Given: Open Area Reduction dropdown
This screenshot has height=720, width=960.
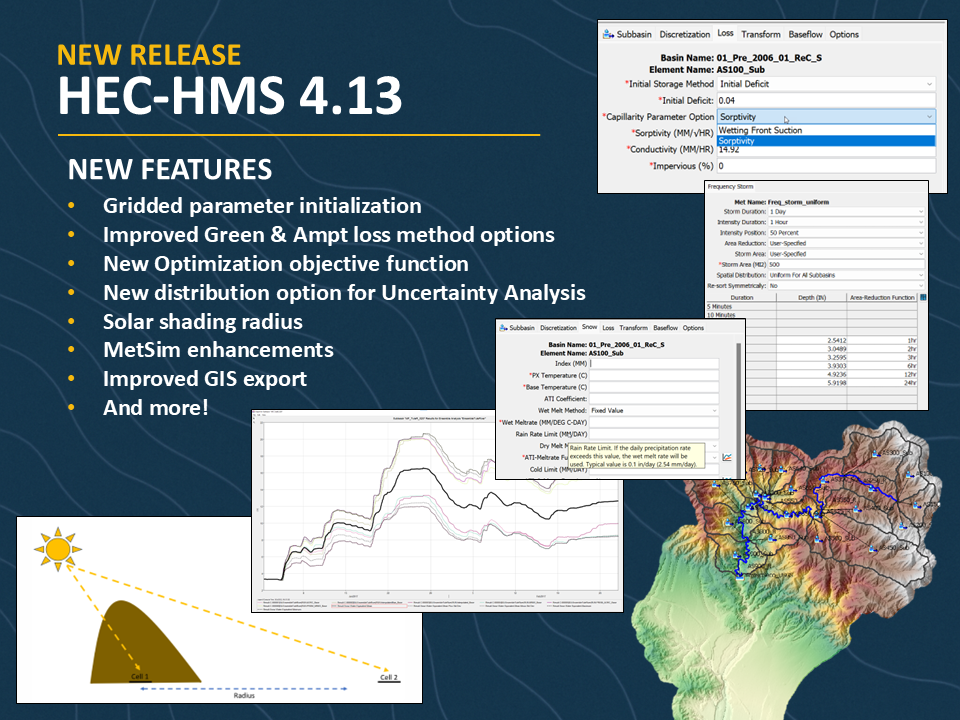Looking at the screenshot, I should pyautogui.click(x=846, y=244).
